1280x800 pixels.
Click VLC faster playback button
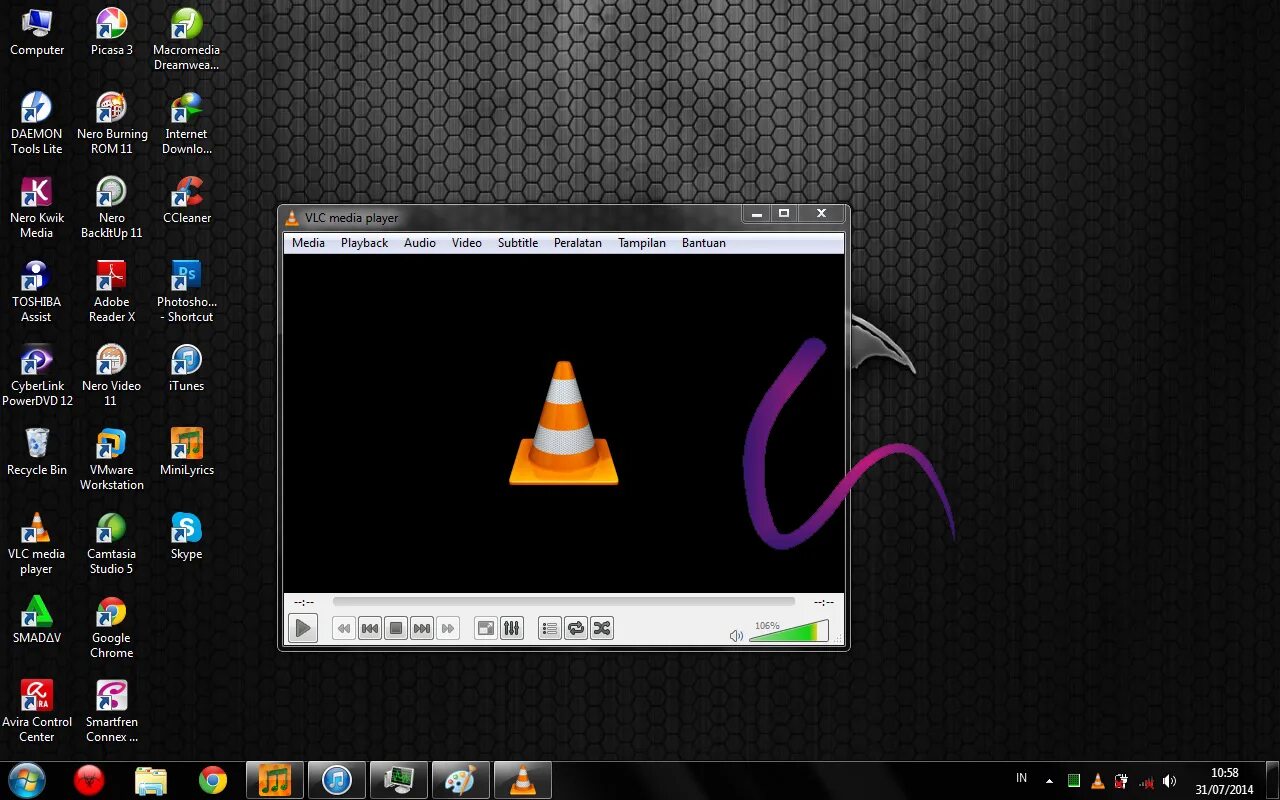pyautogui.click(x=448, y=628)
